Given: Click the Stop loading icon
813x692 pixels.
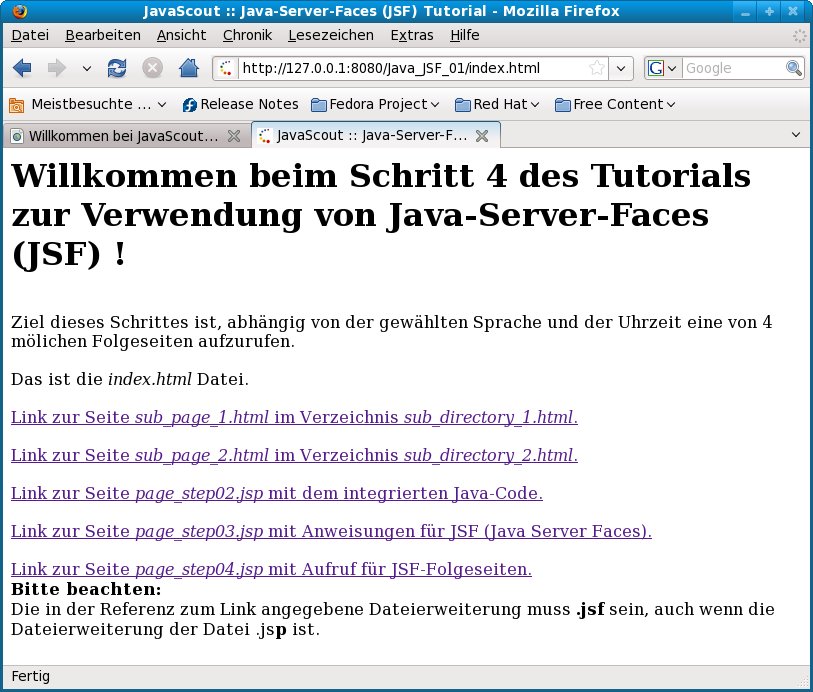Looking at the screenshot, I should 152,68.
